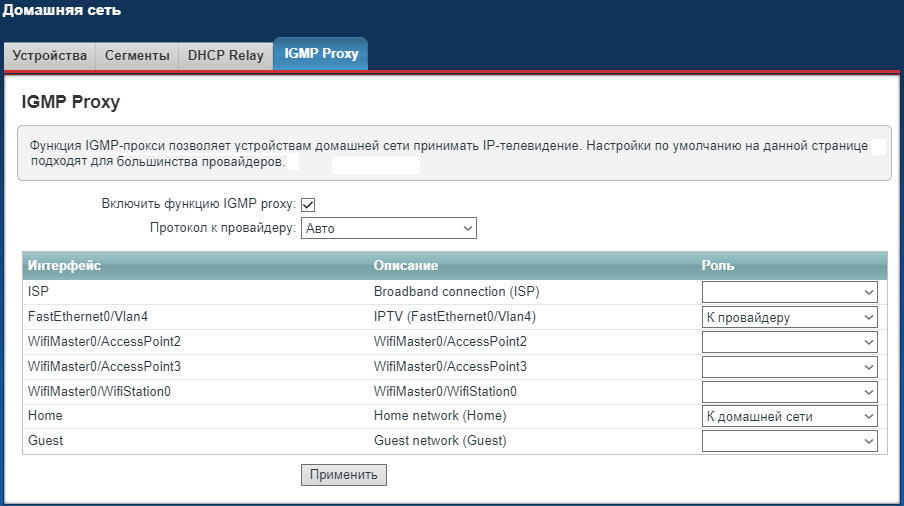
Task: Click the IPTV (FastEthernet0/Vlan4) description cell
Action: 455,317
